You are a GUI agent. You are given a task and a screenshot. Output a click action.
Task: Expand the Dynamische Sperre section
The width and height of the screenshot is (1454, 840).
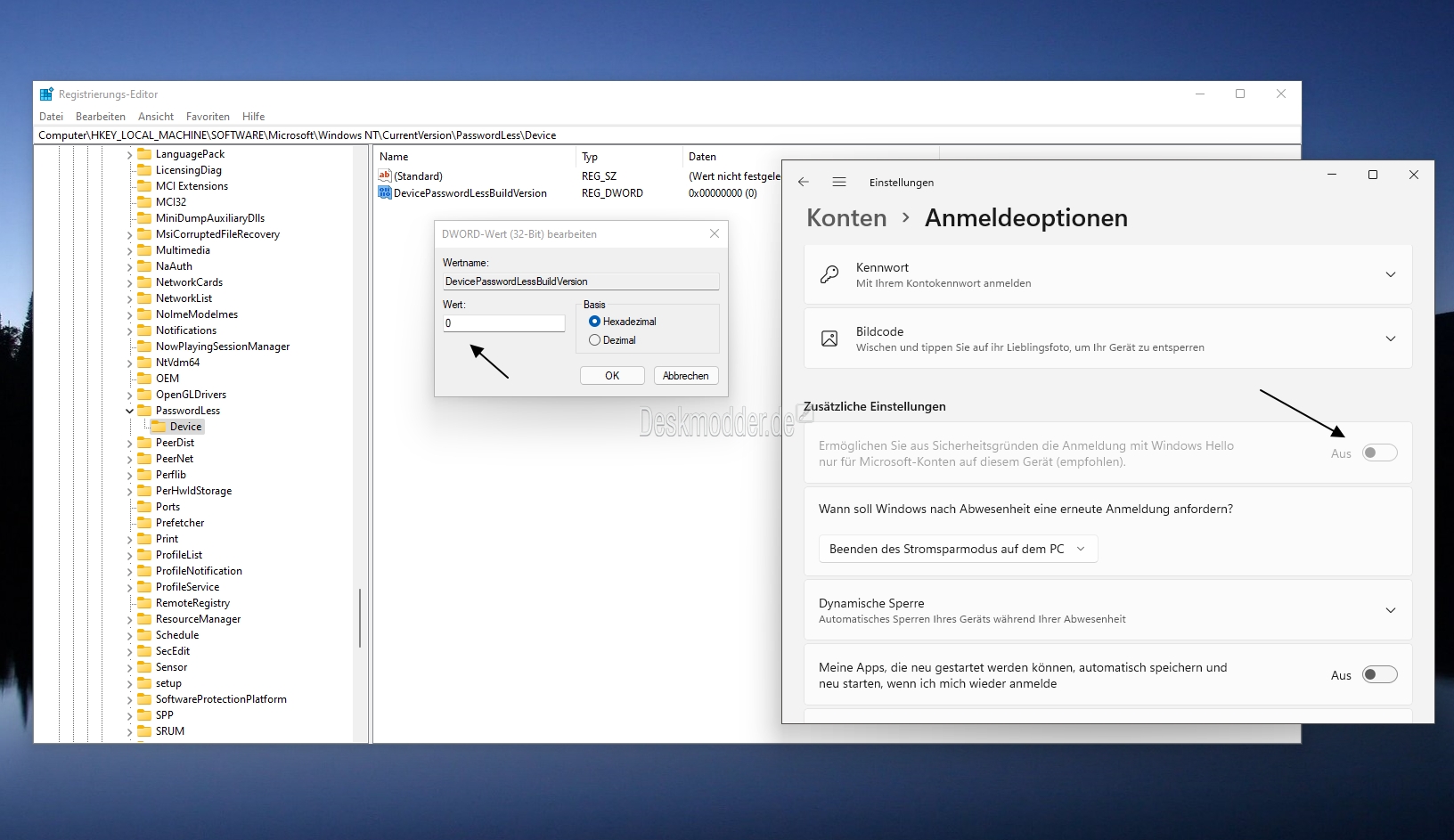coord(1391,610)
